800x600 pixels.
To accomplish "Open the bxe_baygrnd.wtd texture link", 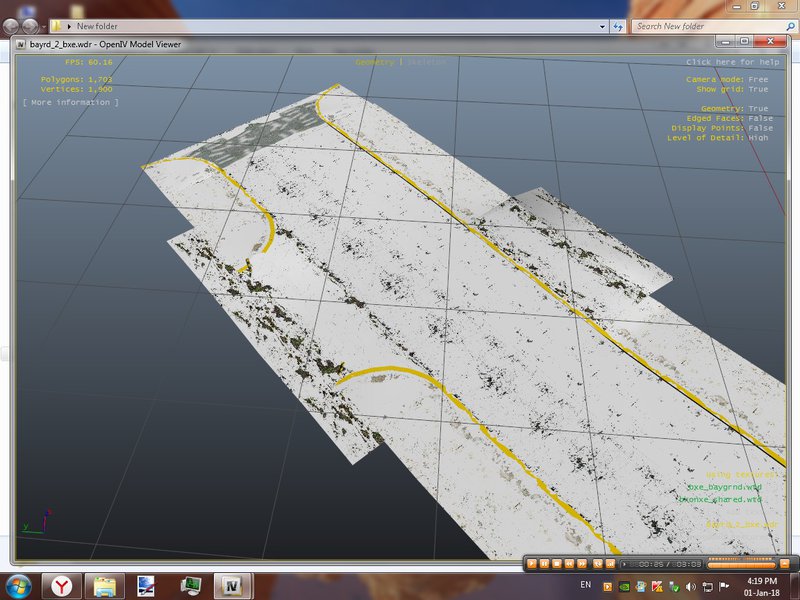I will (724, 487).
